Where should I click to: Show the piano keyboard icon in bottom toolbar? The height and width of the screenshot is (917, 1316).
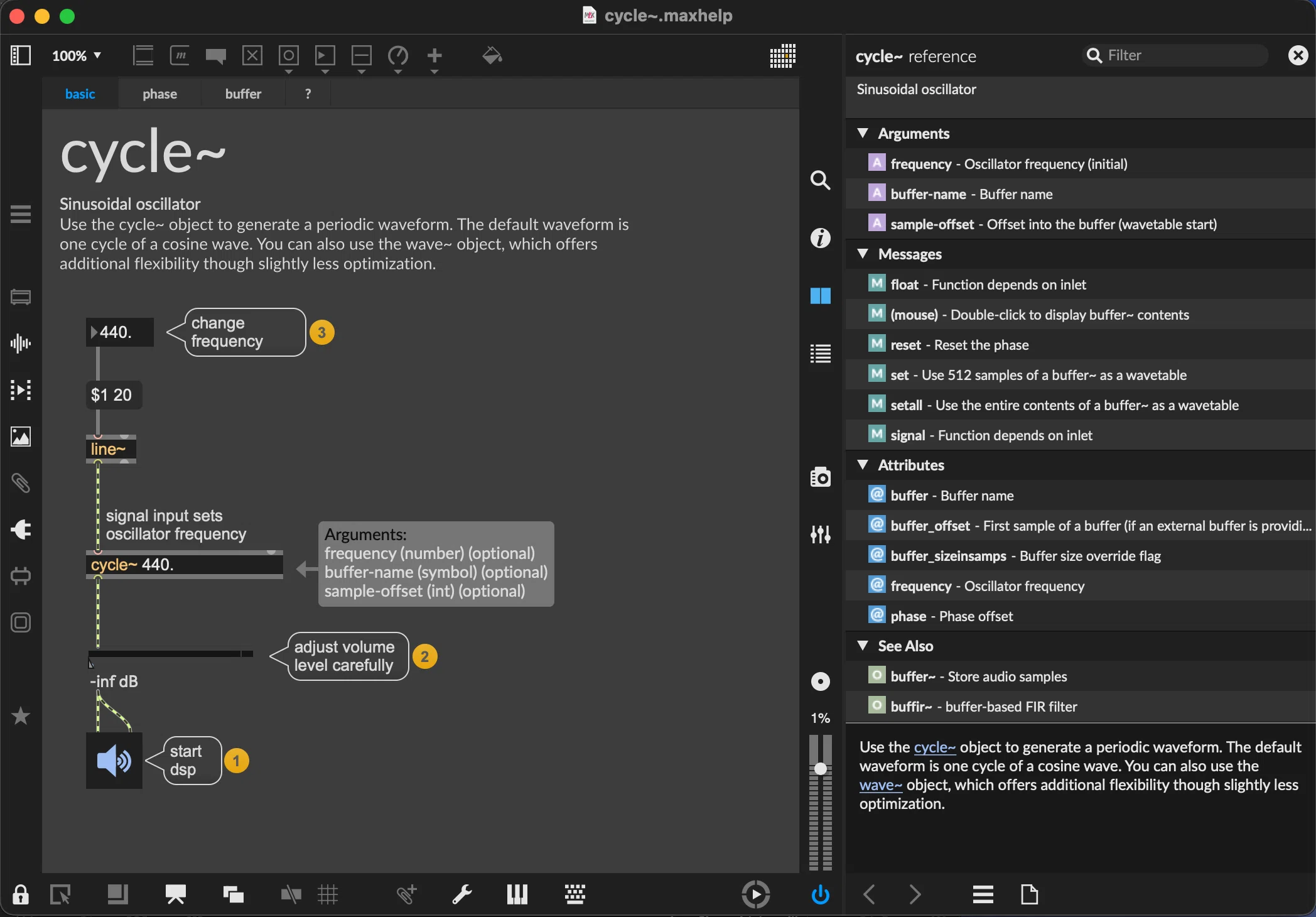pos(517,894)
